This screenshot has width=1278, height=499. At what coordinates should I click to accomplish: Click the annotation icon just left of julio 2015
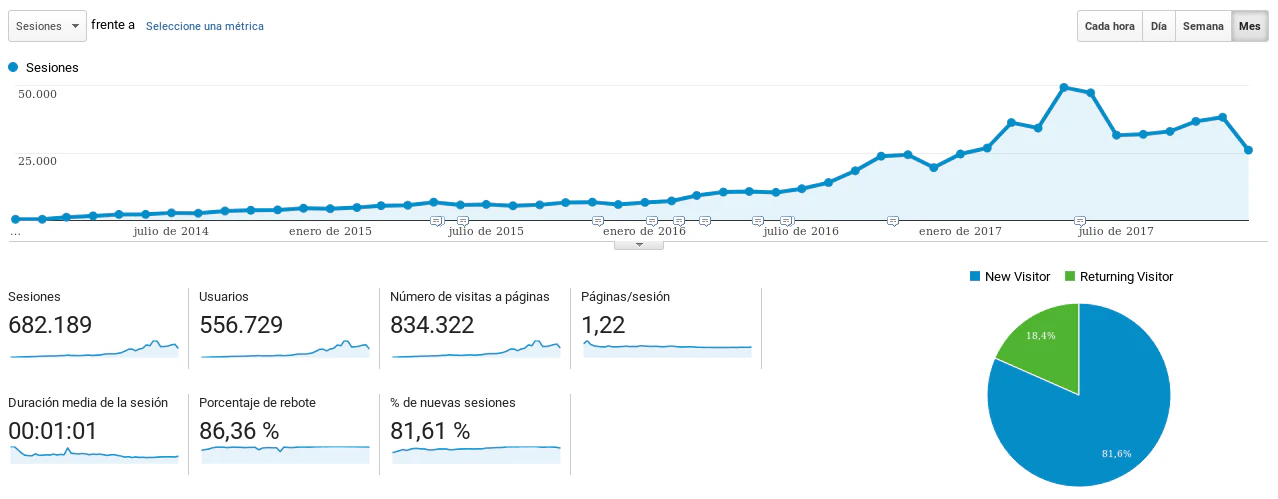436,220
